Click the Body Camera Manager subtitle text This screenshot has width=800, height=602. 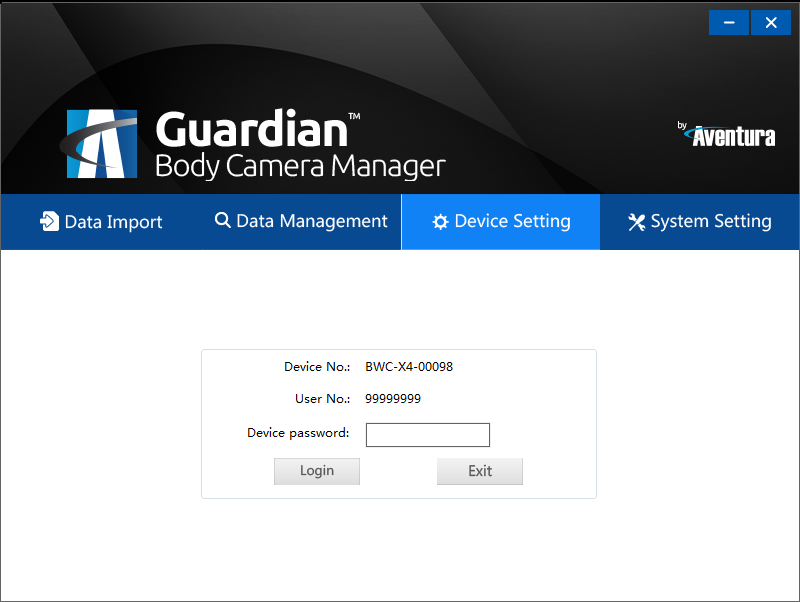299,166
